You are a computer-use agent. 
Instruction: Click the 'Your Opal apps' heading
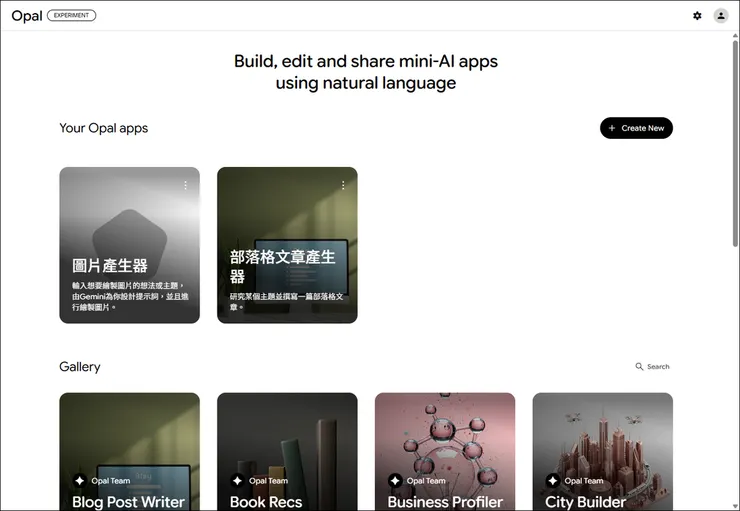[x=103, y=128]
